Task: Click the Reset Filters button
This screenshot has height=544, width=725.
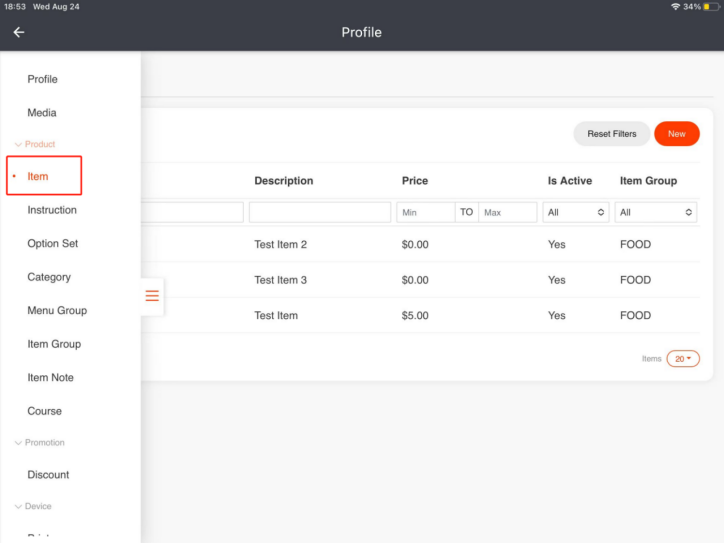Action: click(x=611, y=134)
